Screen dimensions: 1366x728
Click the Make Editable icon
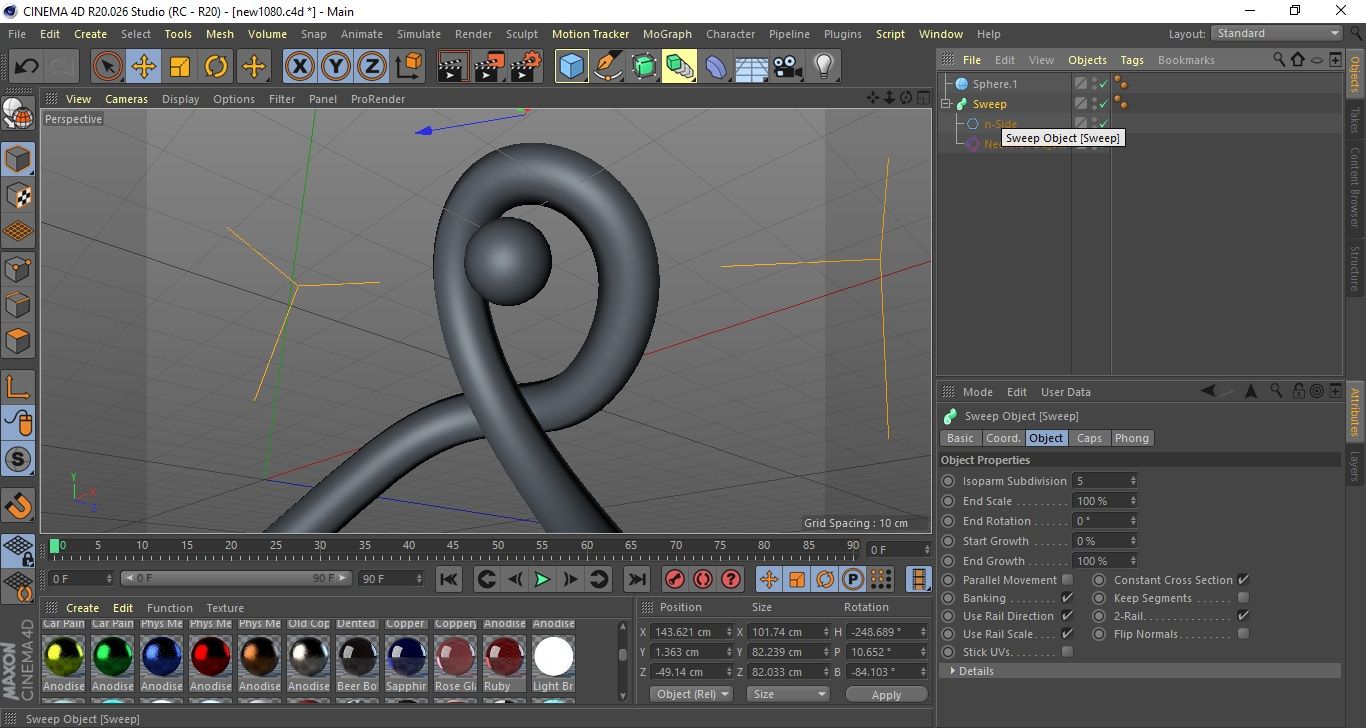[x=18, y=113]
